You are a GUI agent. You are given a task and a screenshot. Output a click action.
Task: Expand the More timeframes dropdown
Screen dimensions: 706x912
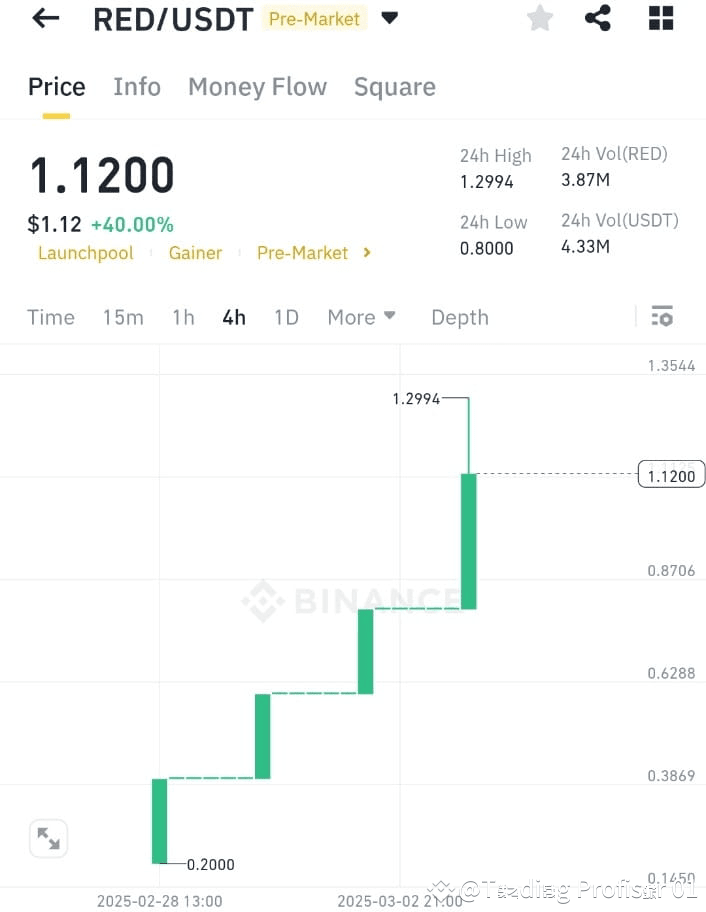point(361,316)
